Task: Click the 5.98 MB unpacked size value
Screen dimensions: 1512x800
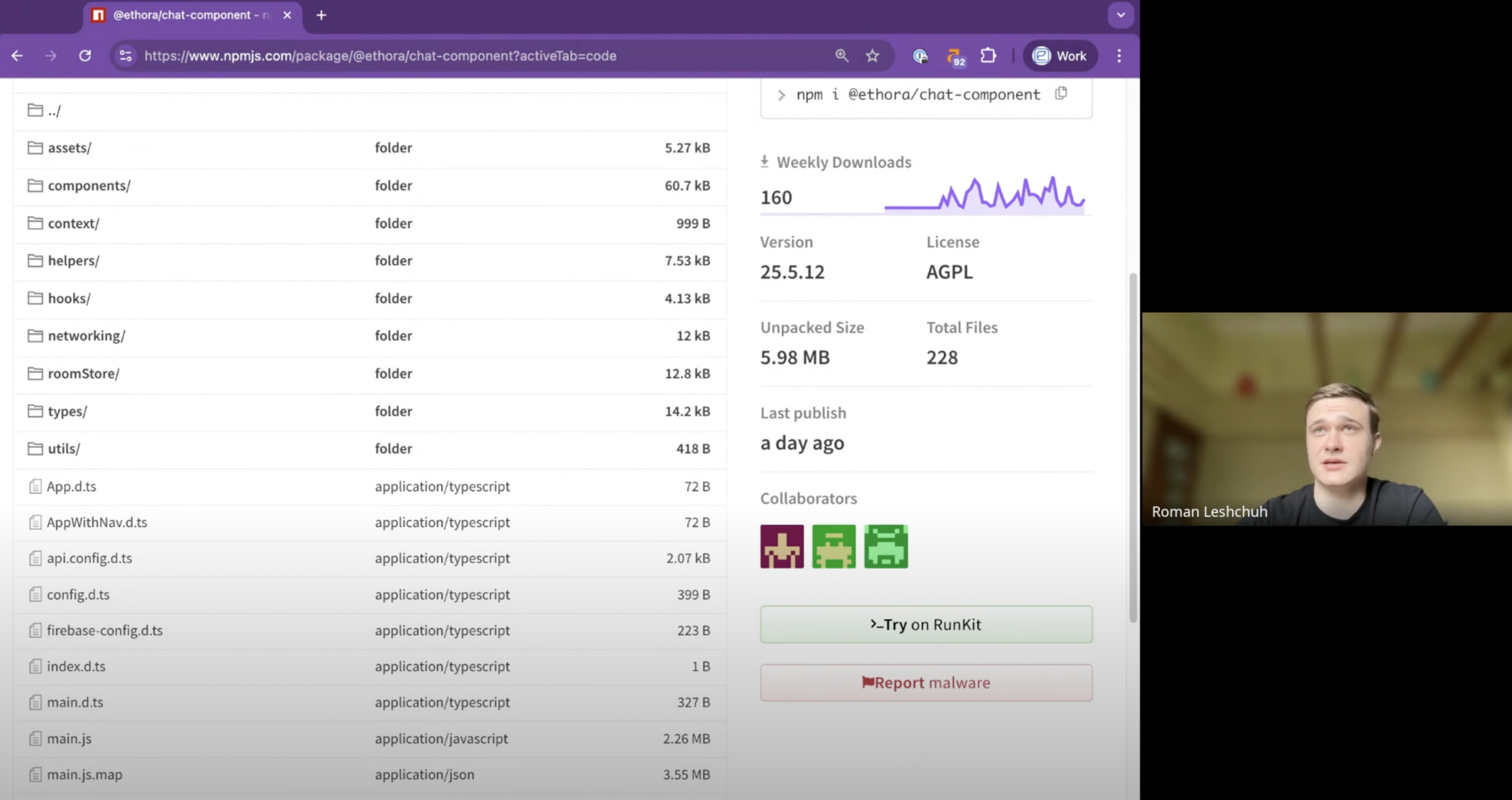Action: coord(795,357)
